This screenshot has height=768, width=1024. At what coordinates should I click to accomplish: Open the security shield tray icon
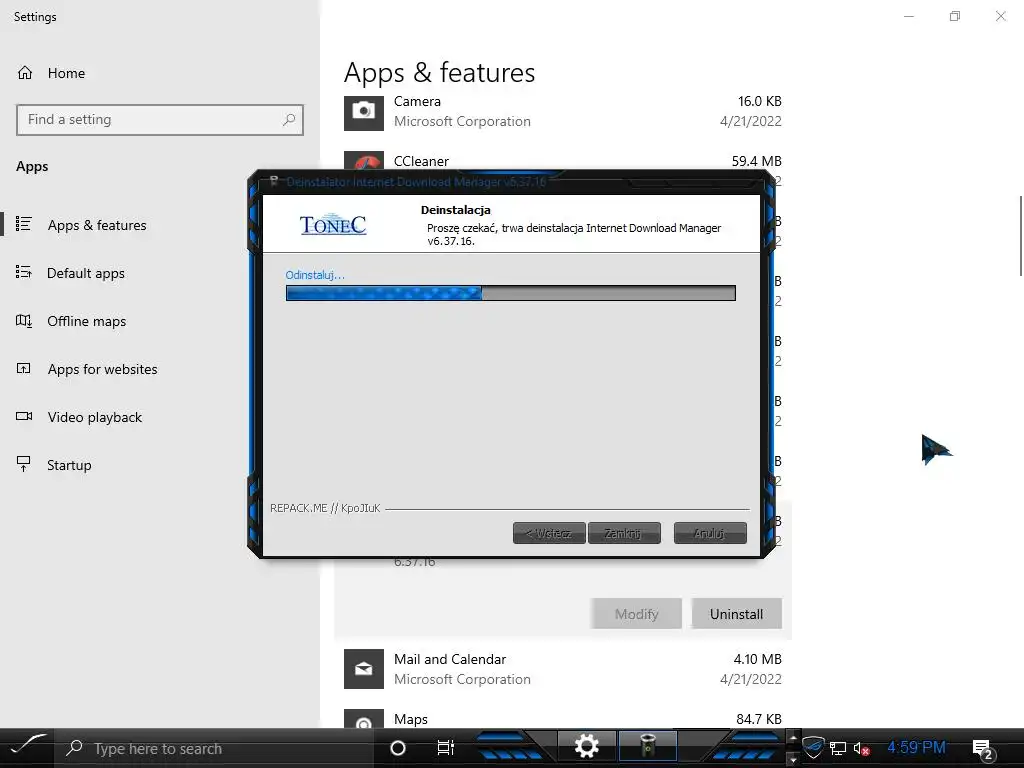pos(813,747)
